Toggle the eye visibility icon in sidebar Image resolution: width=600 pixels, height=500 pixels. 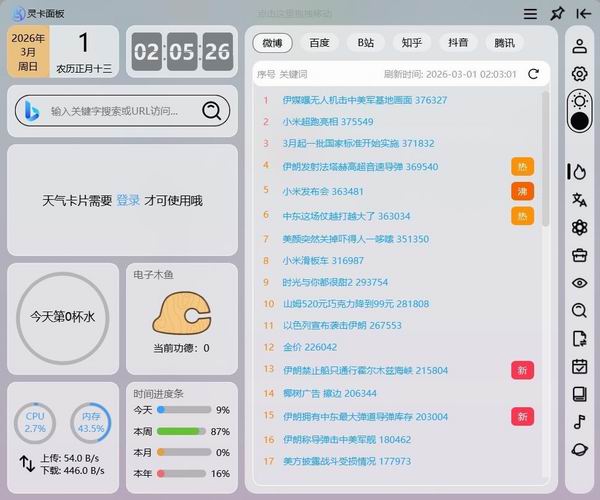coord(579,283)
